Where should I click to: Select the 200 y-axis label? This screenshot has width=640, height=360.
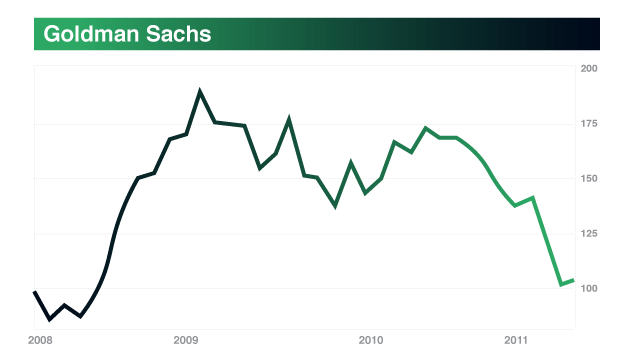tap(589, 69)
